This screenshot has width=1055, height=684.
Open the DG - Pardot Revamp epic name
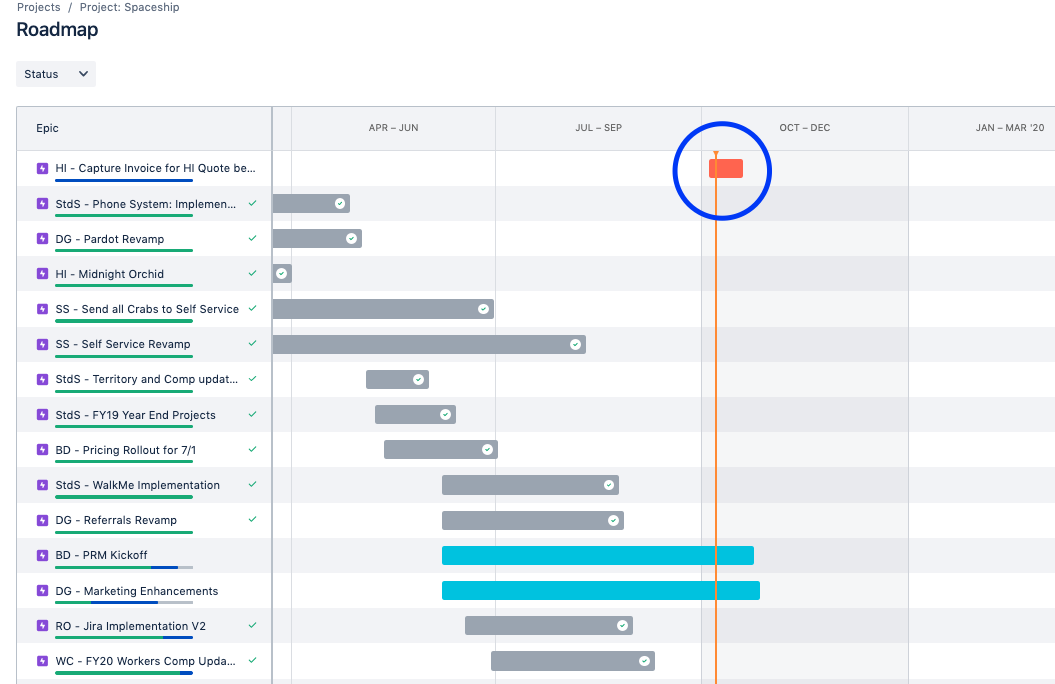(110, 239)
